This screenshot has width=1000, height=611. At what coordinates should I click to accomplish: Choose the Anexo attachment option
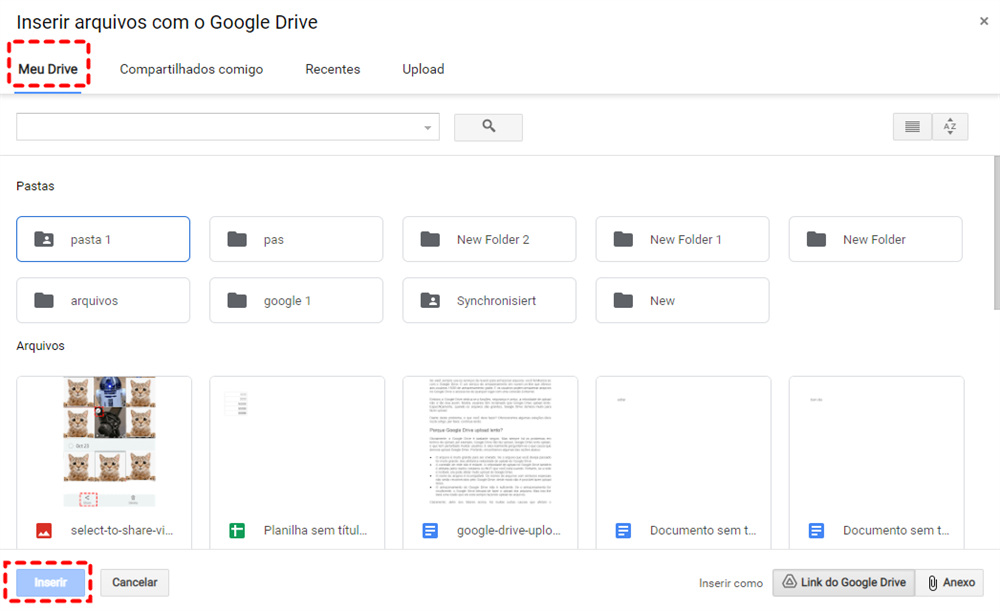click(950, 583)
